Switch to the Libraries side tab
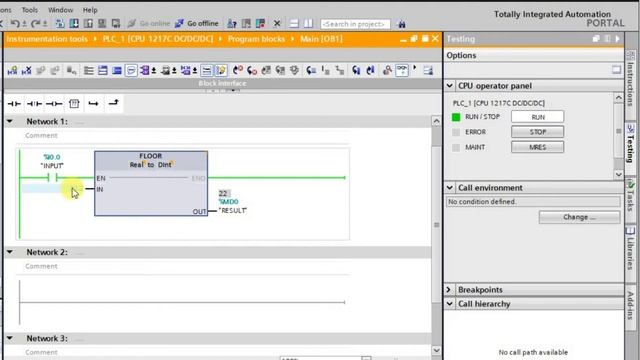 (631, 249)
